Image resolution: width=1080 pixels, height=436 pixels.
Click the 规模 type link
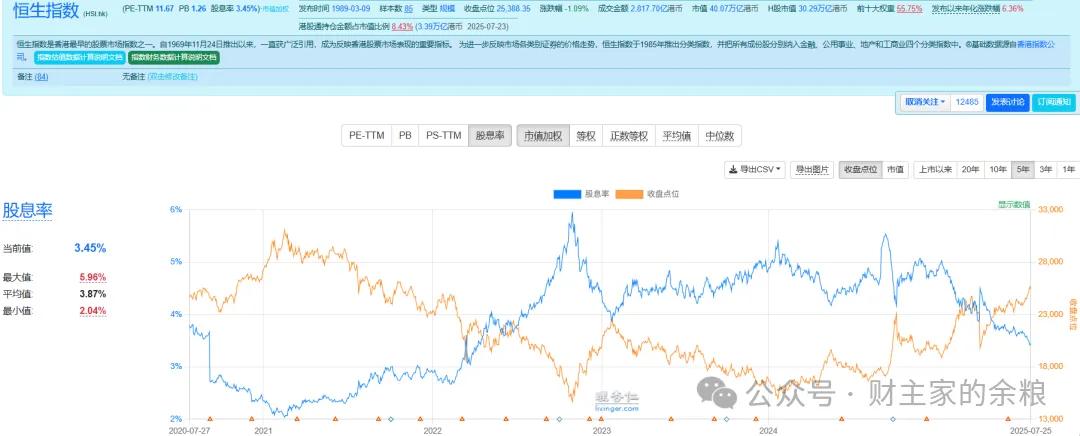pyautogui.click(x=448, y=9)
